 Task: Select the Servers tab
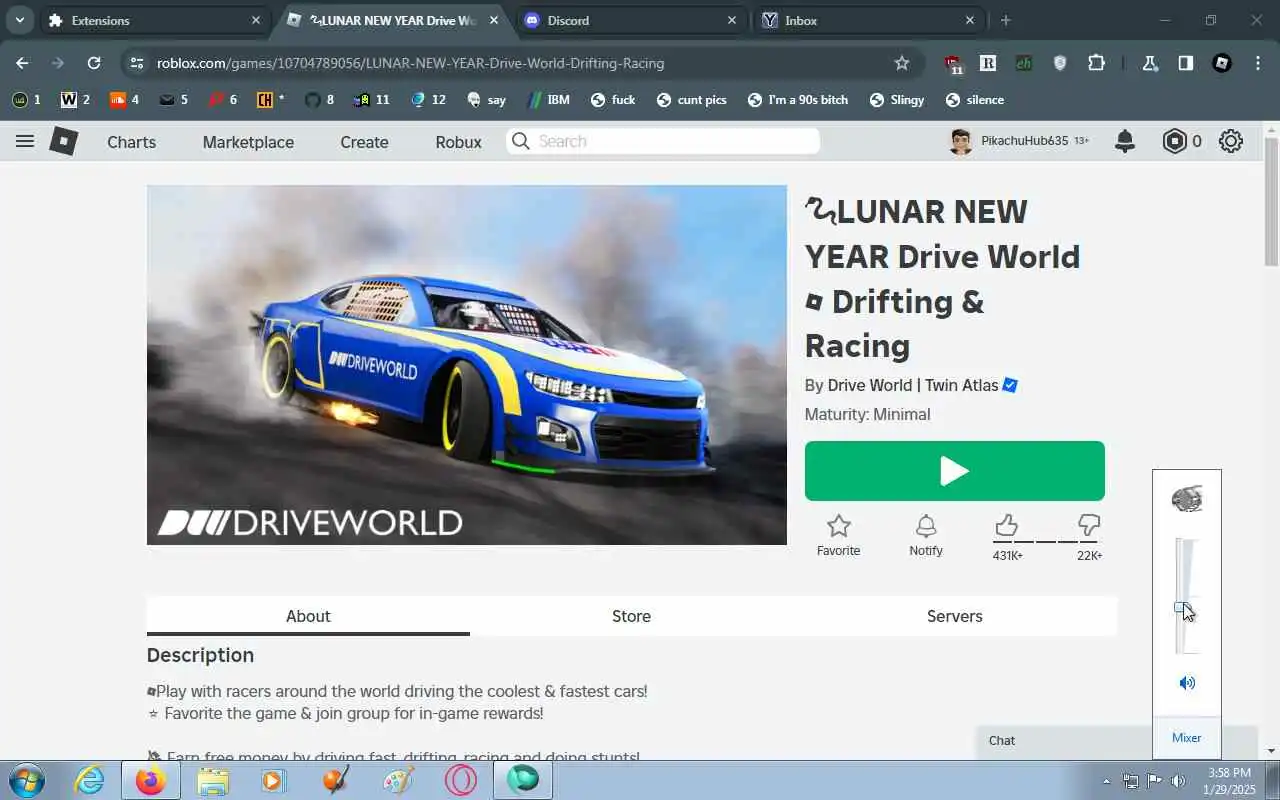(x=955, y=616)
